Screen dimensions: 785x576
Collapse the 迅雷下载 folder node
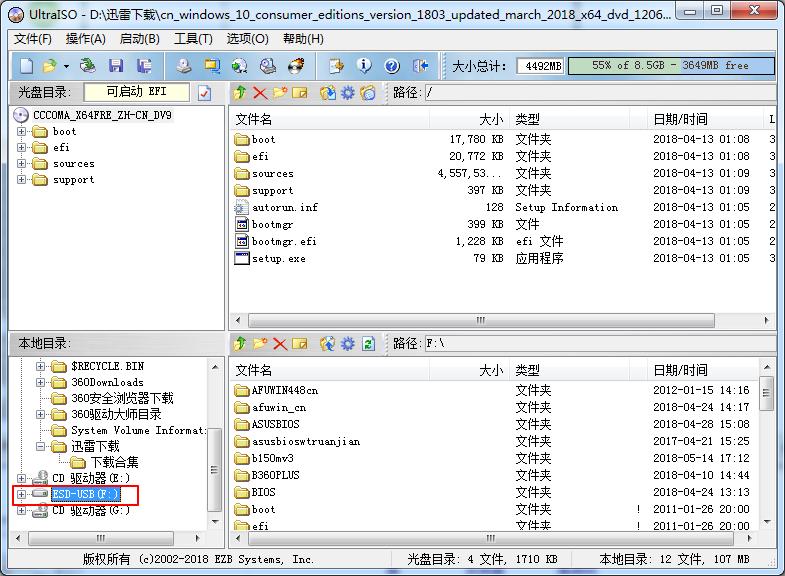[41, 446]
